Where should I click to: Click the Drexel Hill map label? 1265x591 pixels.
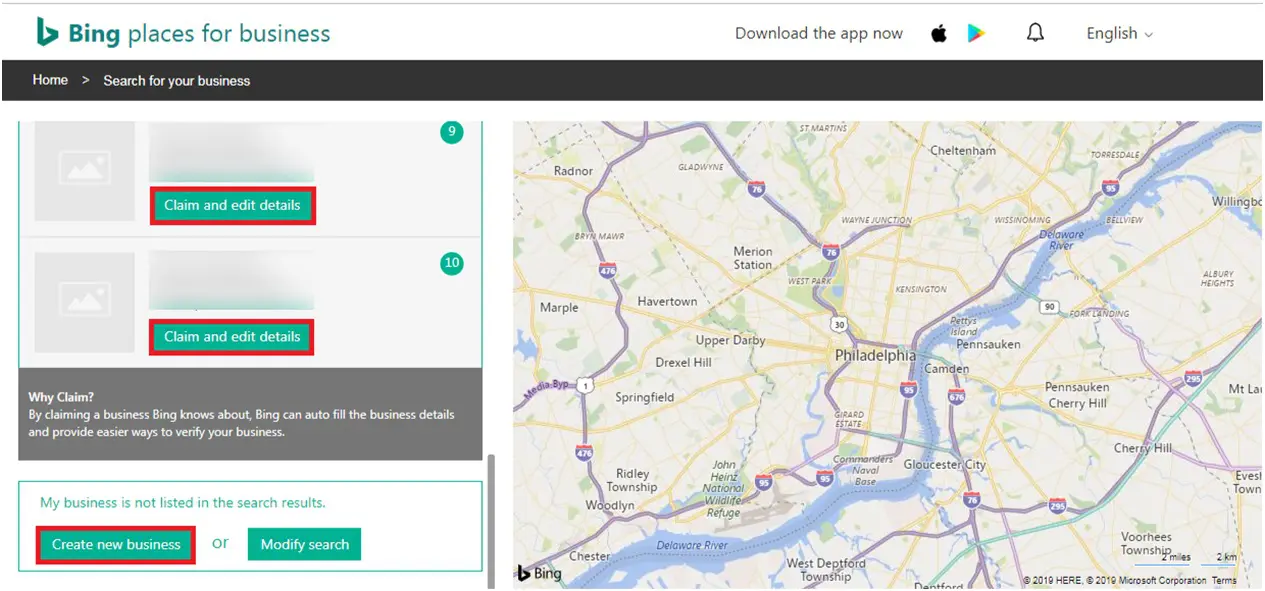pyautogui.click(x=683, y=362)
